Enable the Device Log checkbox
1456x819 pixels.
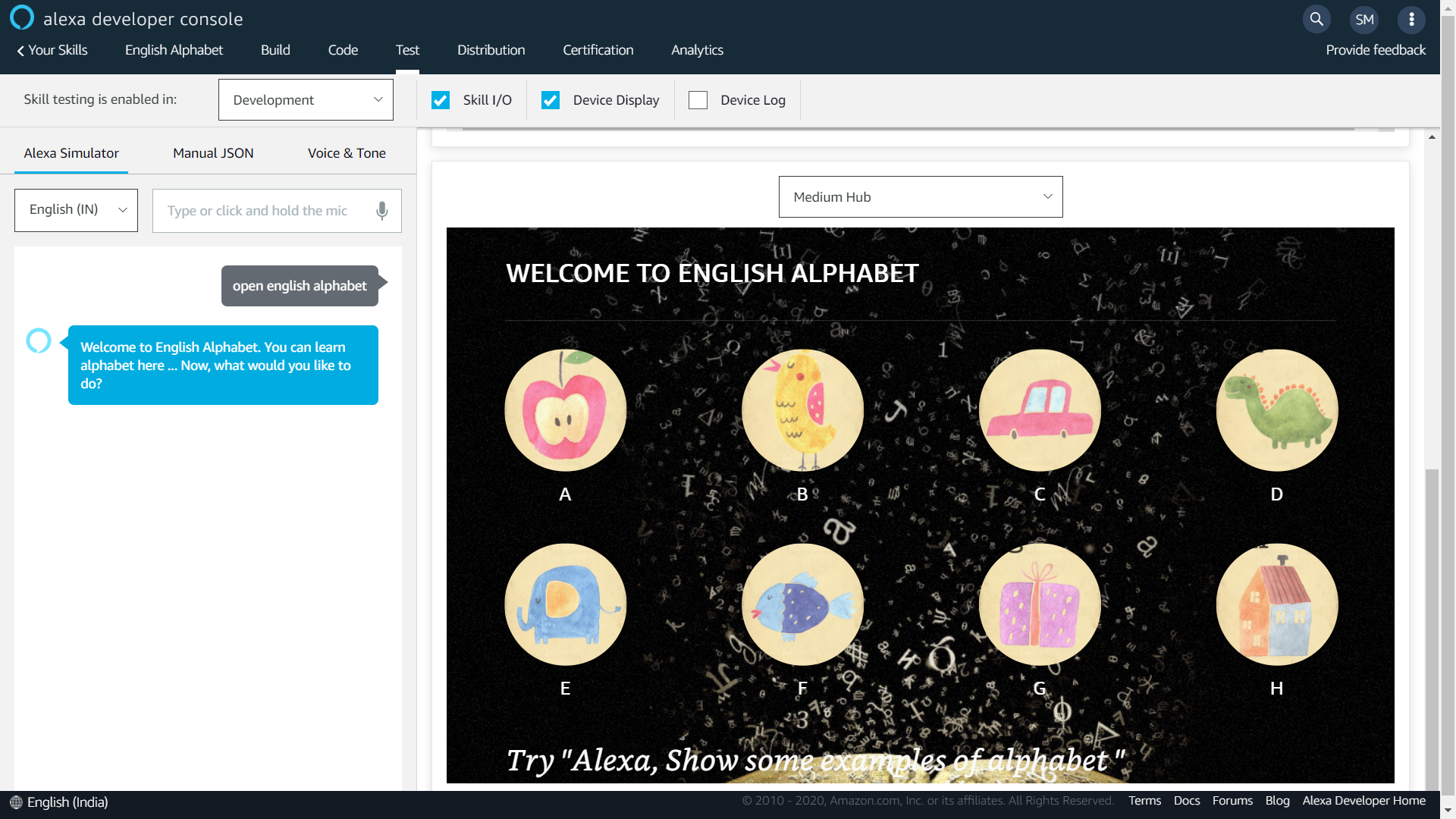tap(698, 100)
